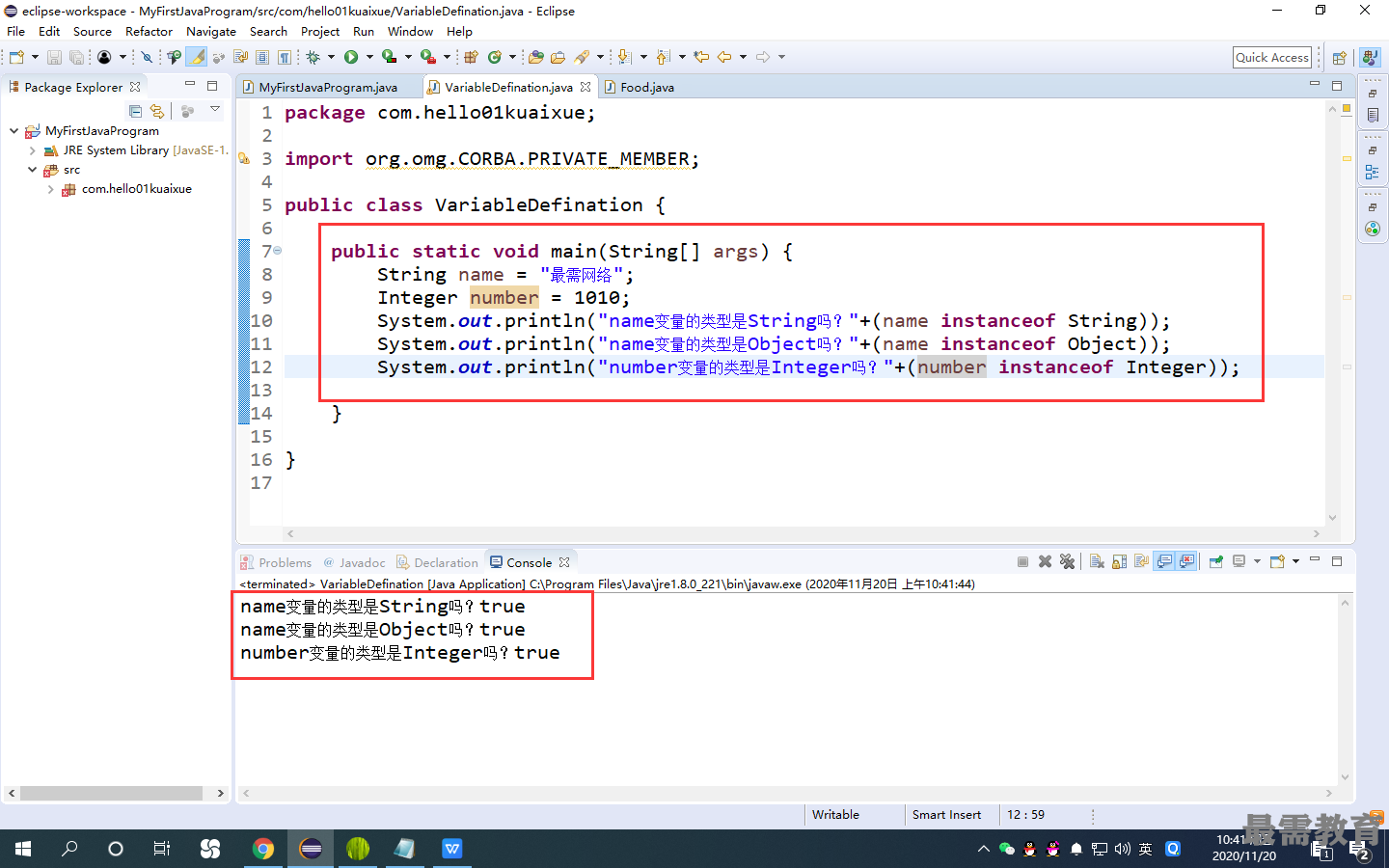Click the External Tools run icon
The image size is (1389, 868).
[427, 57]
